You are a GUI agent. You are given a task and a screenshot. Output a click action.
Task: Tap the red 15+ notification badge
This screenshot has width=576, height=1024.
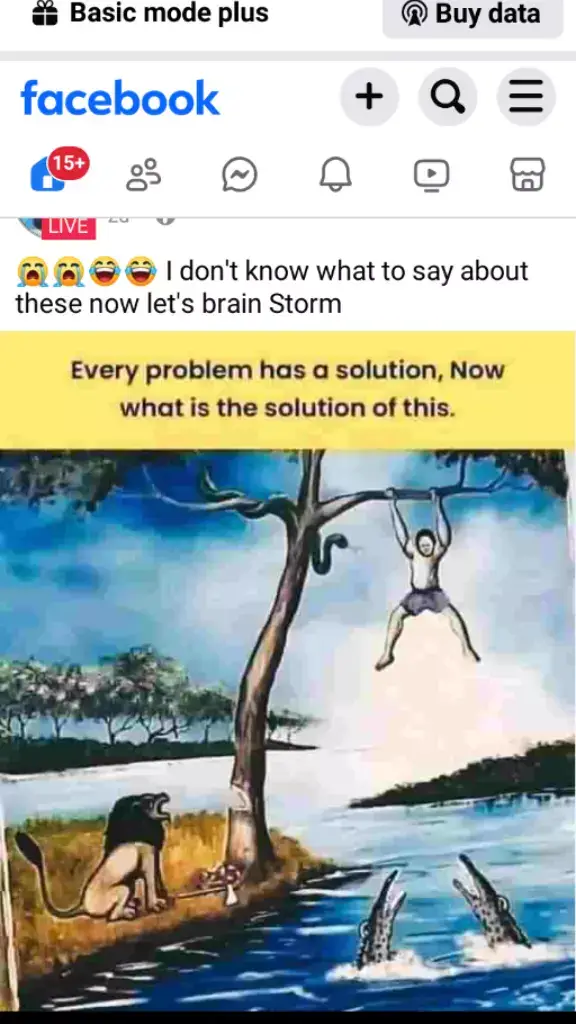pos(69,164)
